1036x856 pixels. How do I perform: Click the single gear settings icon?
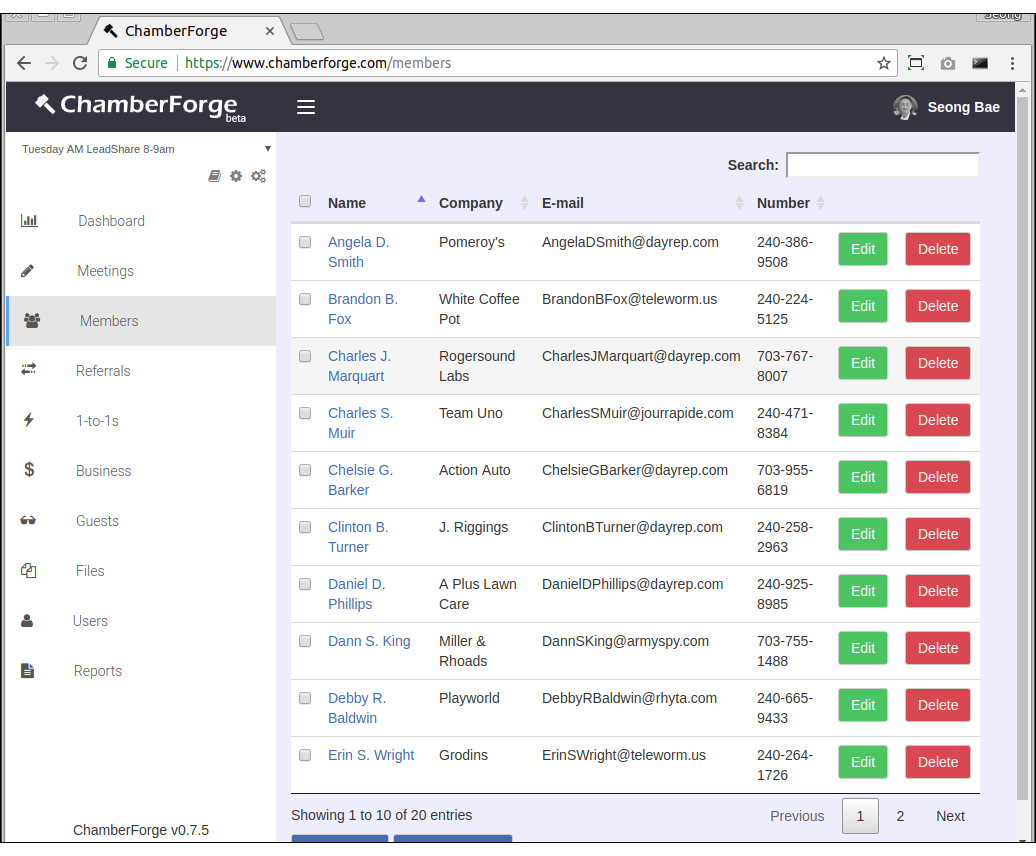pos(236,176)
